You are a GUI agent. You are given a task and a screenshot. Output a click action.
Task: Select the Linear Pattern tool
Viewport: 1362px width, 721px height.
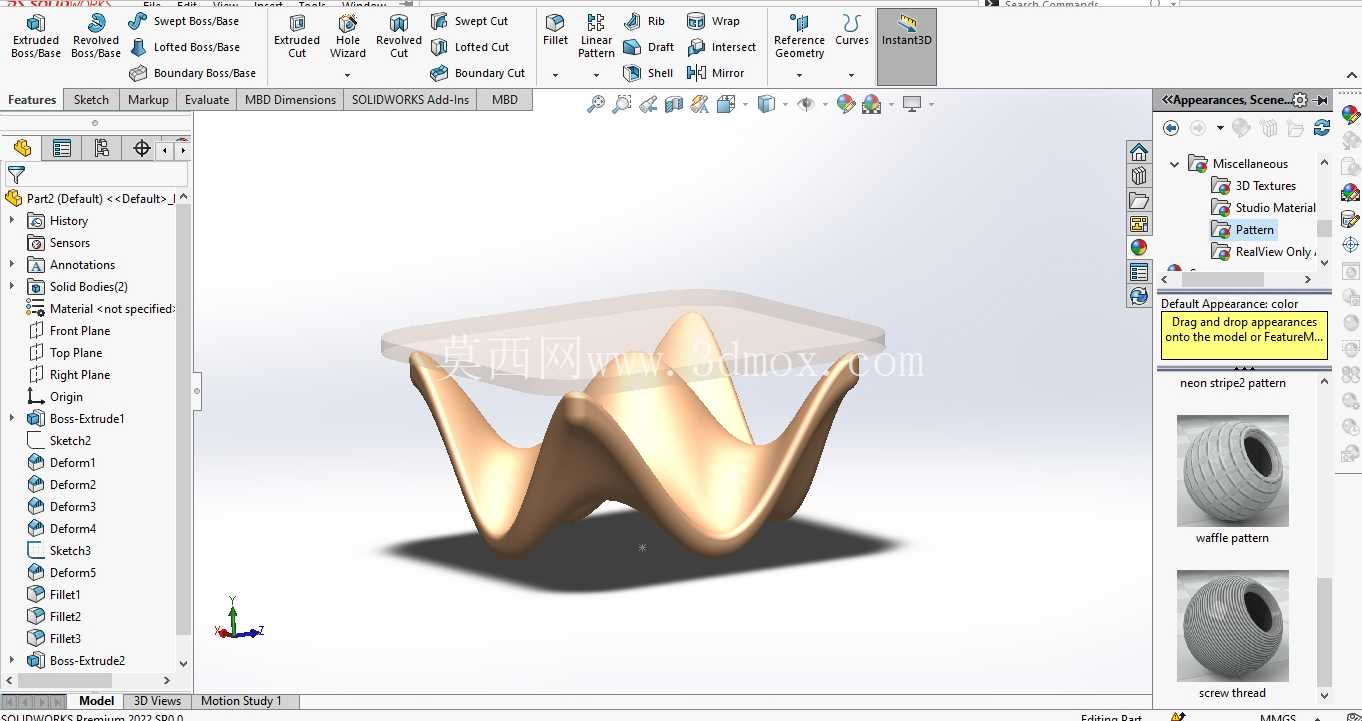click(x=596, y=36)
